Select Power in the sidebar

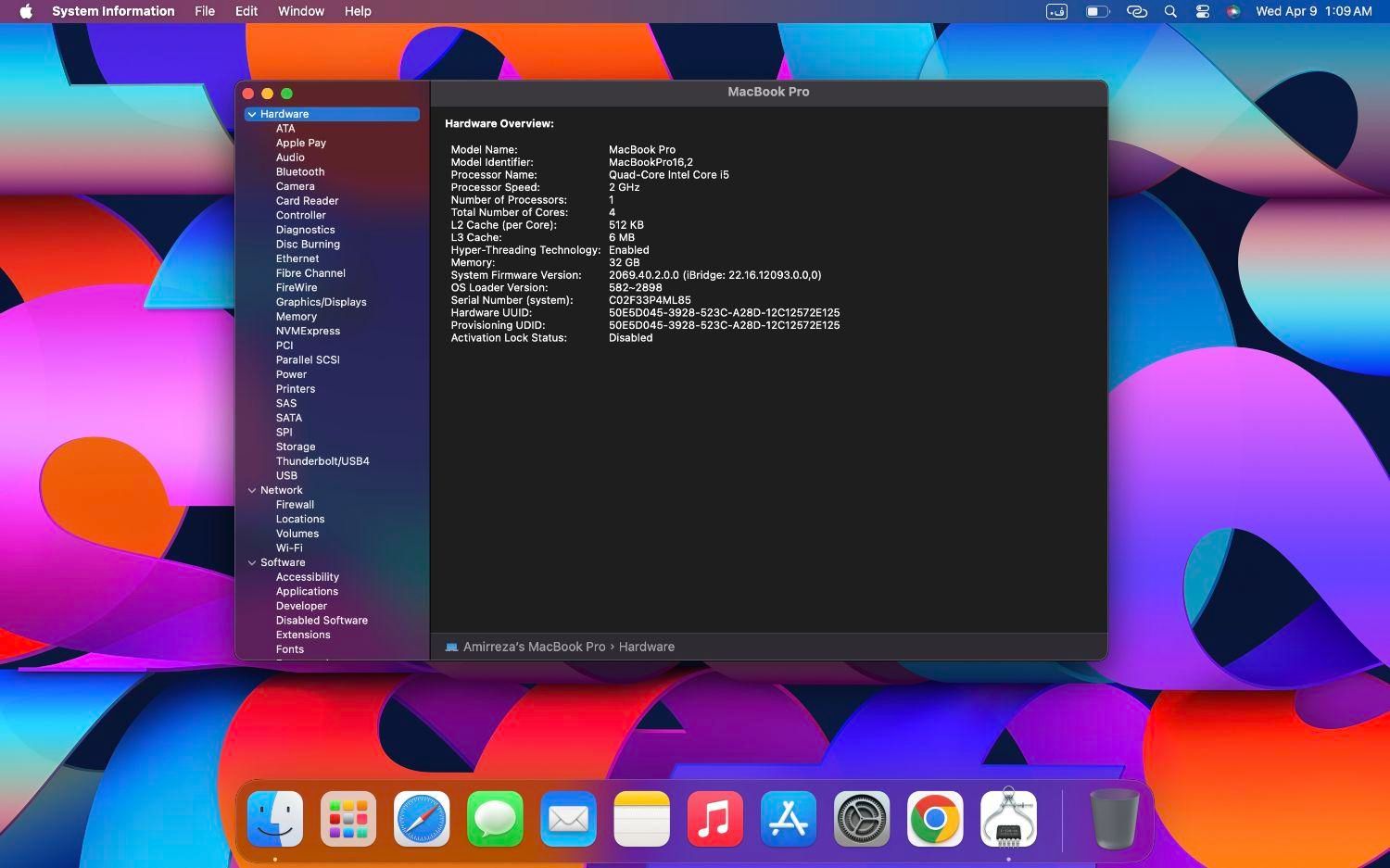[x=291, y=374]
